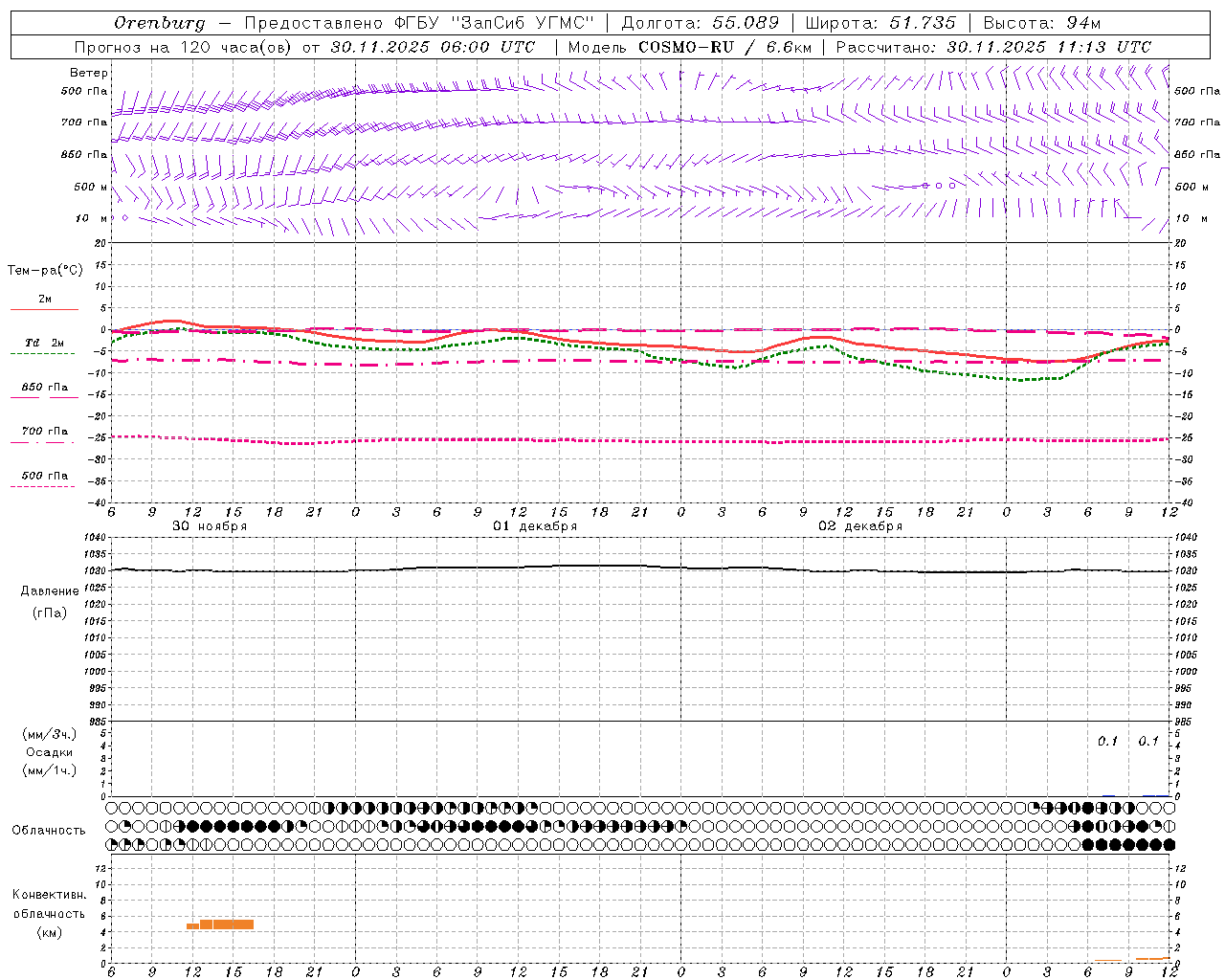Click the 500 гПа temperature legend entry
The height and width of the screenshot is (980, 1225).
coord(43,479)
